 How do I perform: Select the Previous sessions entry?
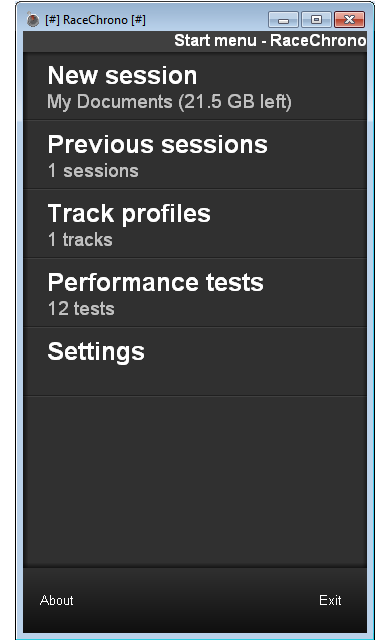tap(195, 155)
